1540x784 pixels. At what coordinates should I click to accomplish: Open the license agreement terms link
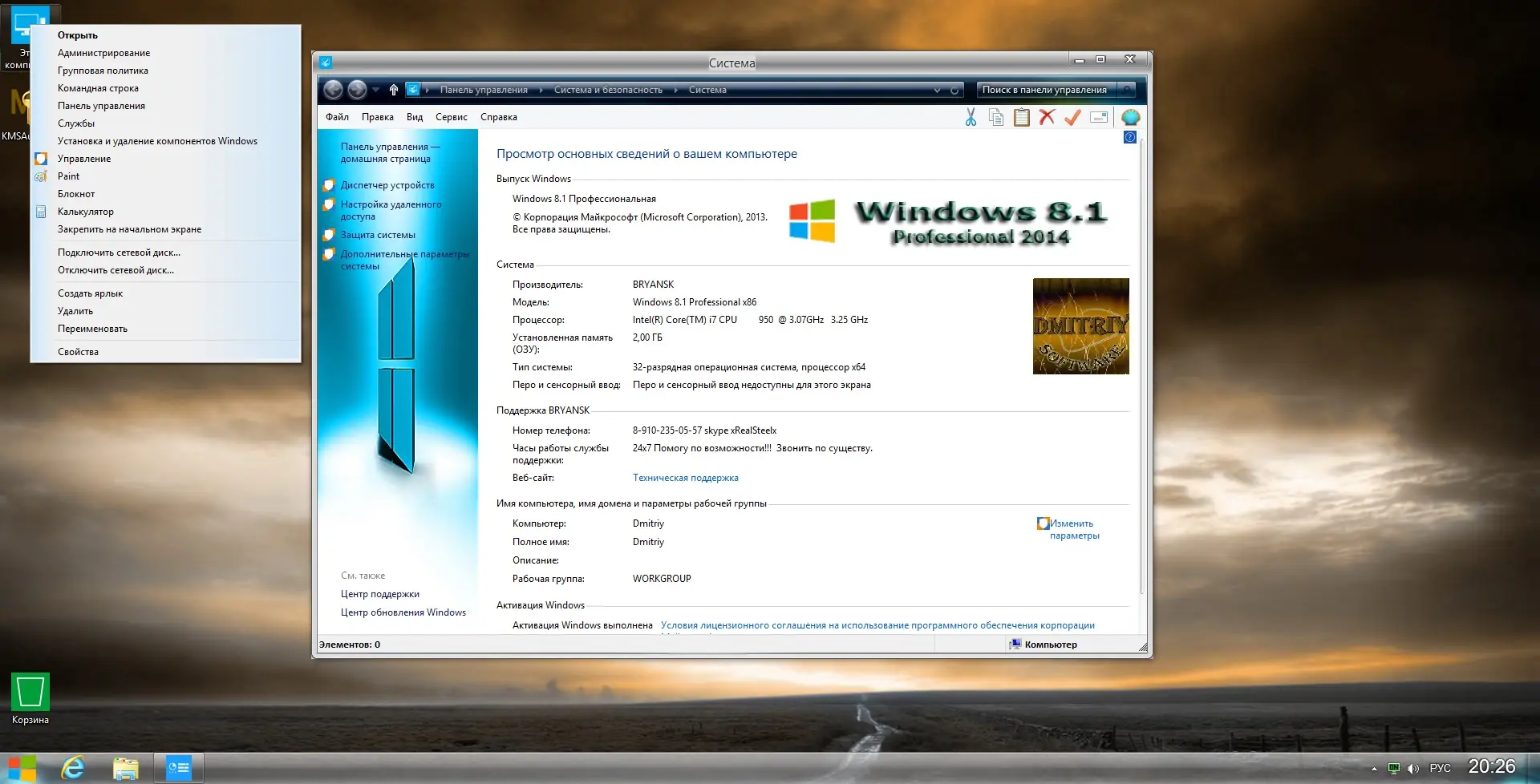(x=877, y=625)
